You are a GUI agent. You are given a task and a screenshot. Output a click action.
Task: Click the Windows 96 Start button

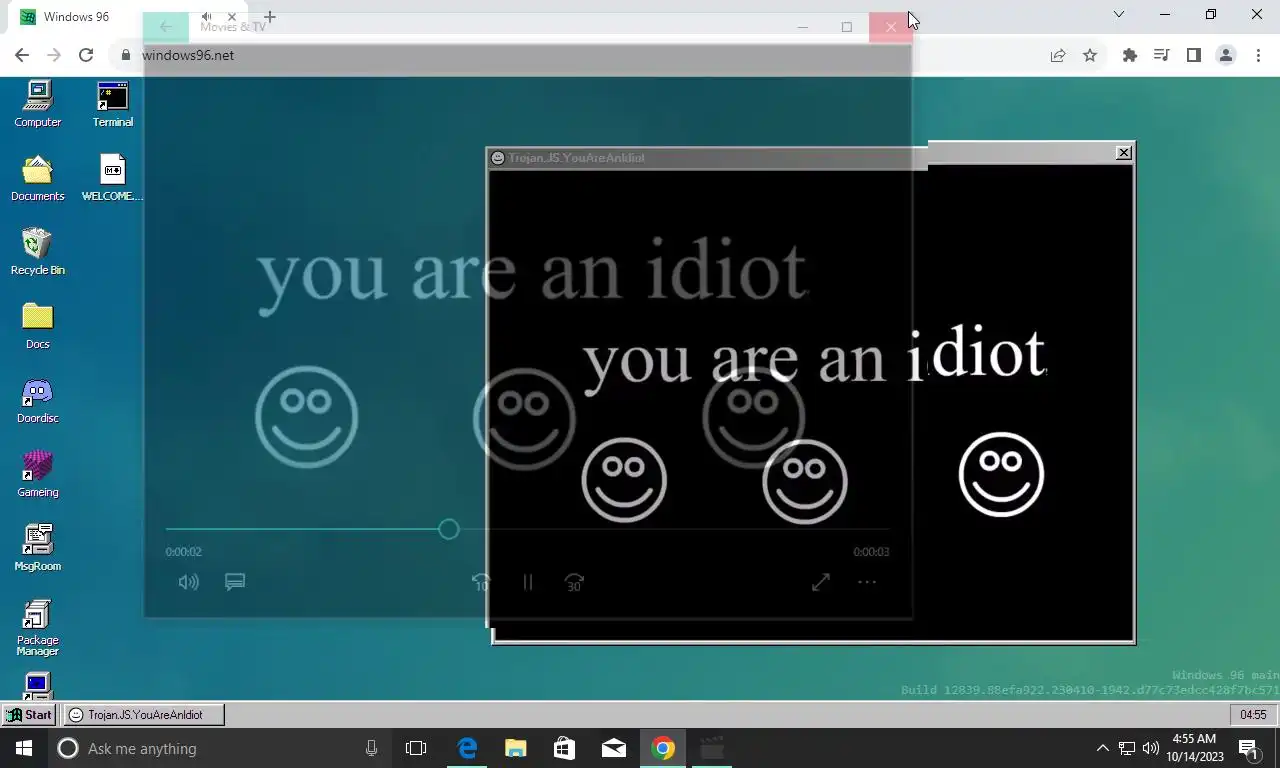29,714
